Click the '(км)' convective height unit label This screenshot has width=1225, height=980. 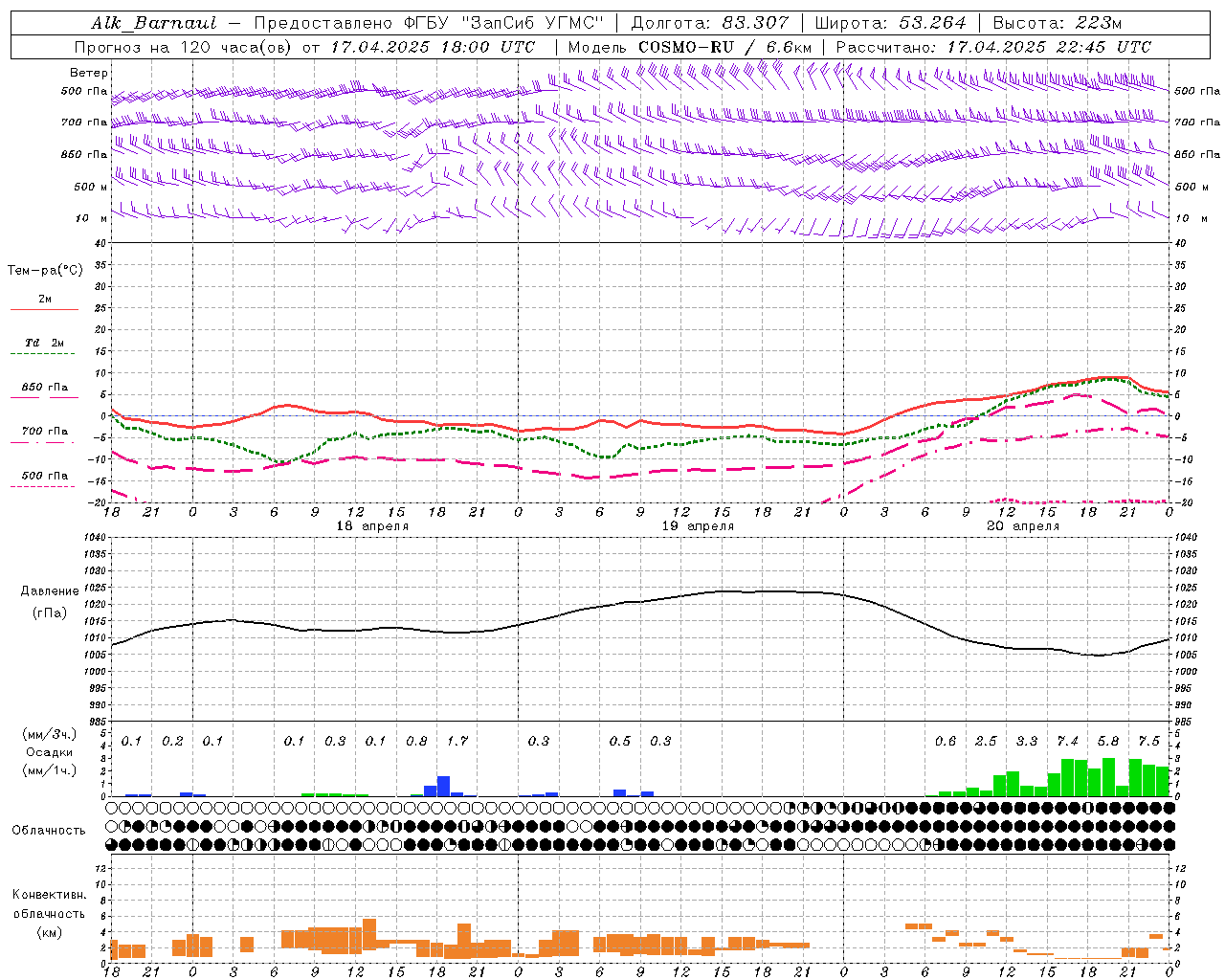50,932
